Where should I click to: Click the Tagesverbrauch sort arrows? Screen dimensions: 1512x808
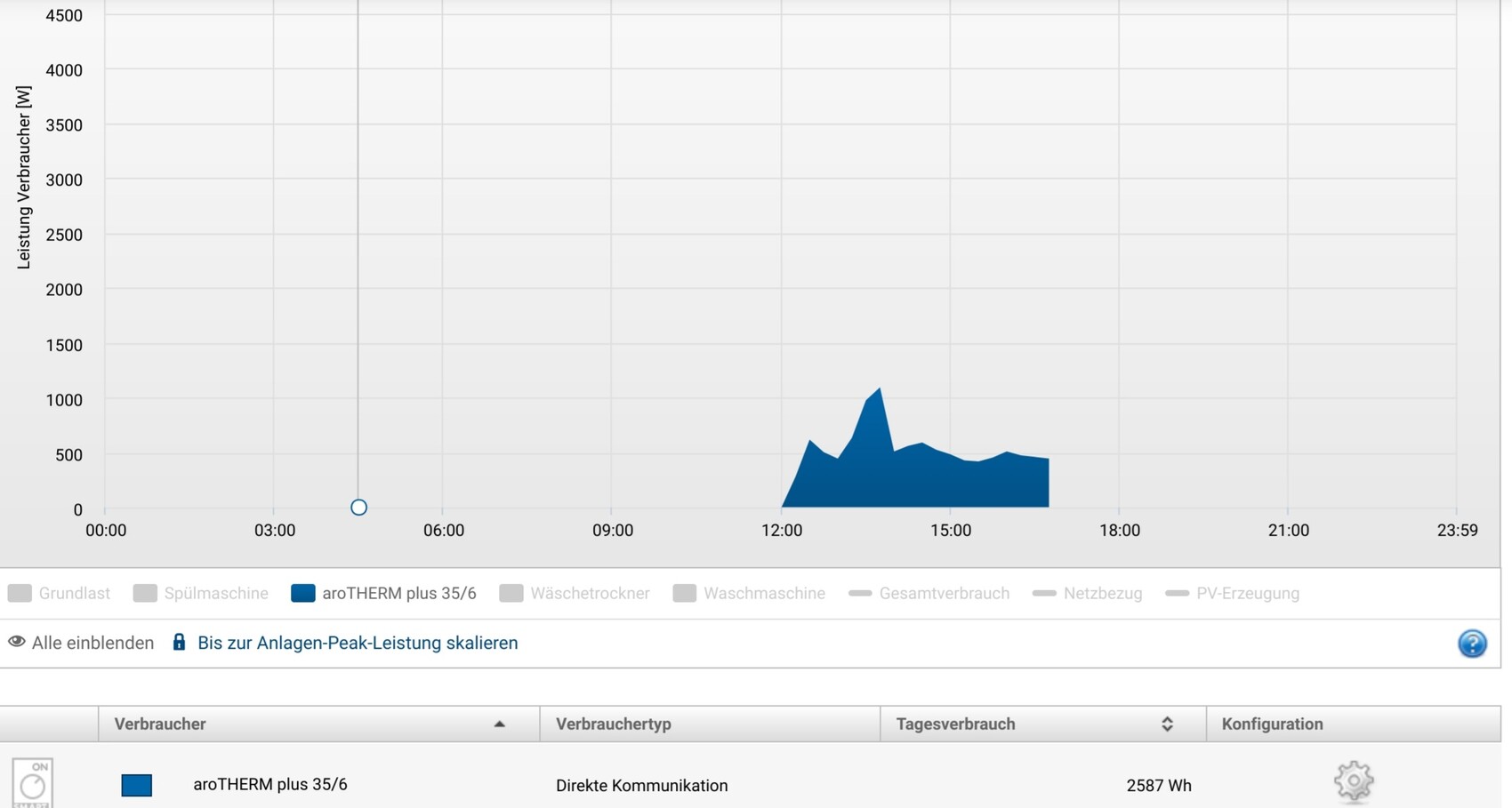1167,724
